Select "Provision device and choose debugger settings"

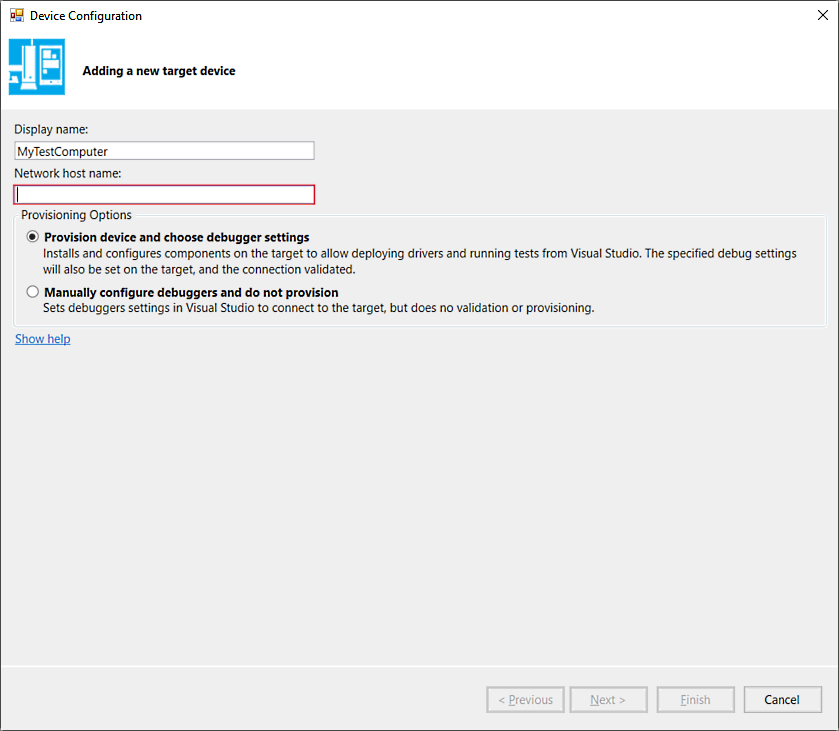pyautogui.click(x=31, y=236)
